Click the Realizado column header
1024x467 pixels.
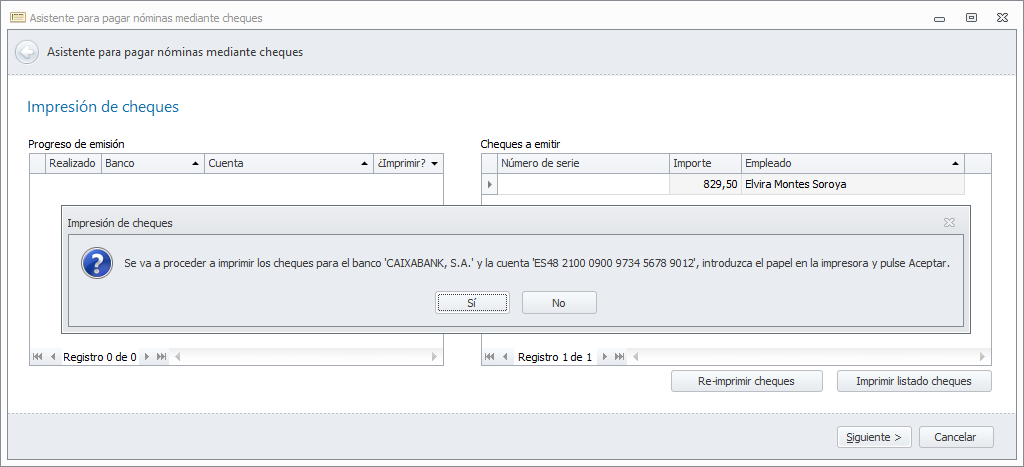click(72, 163)
